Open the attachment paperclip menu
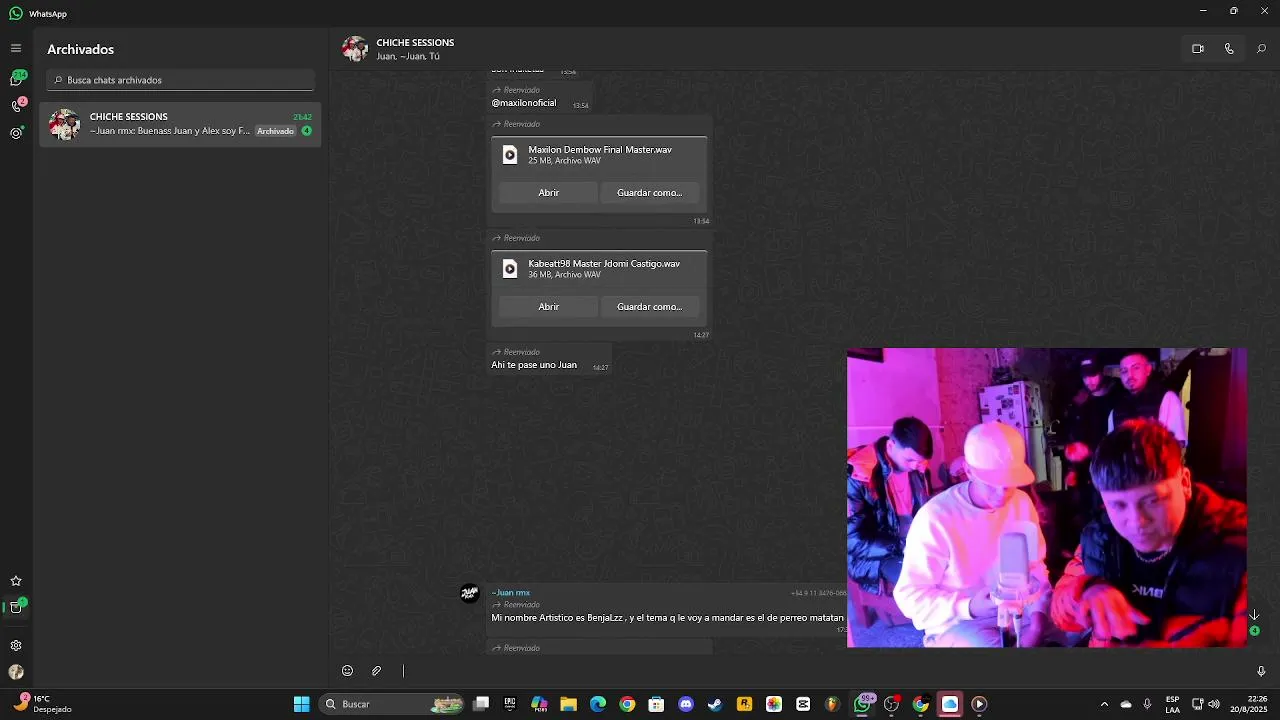1280x720 pixels. pyautogui.click(x=377, y=671)
